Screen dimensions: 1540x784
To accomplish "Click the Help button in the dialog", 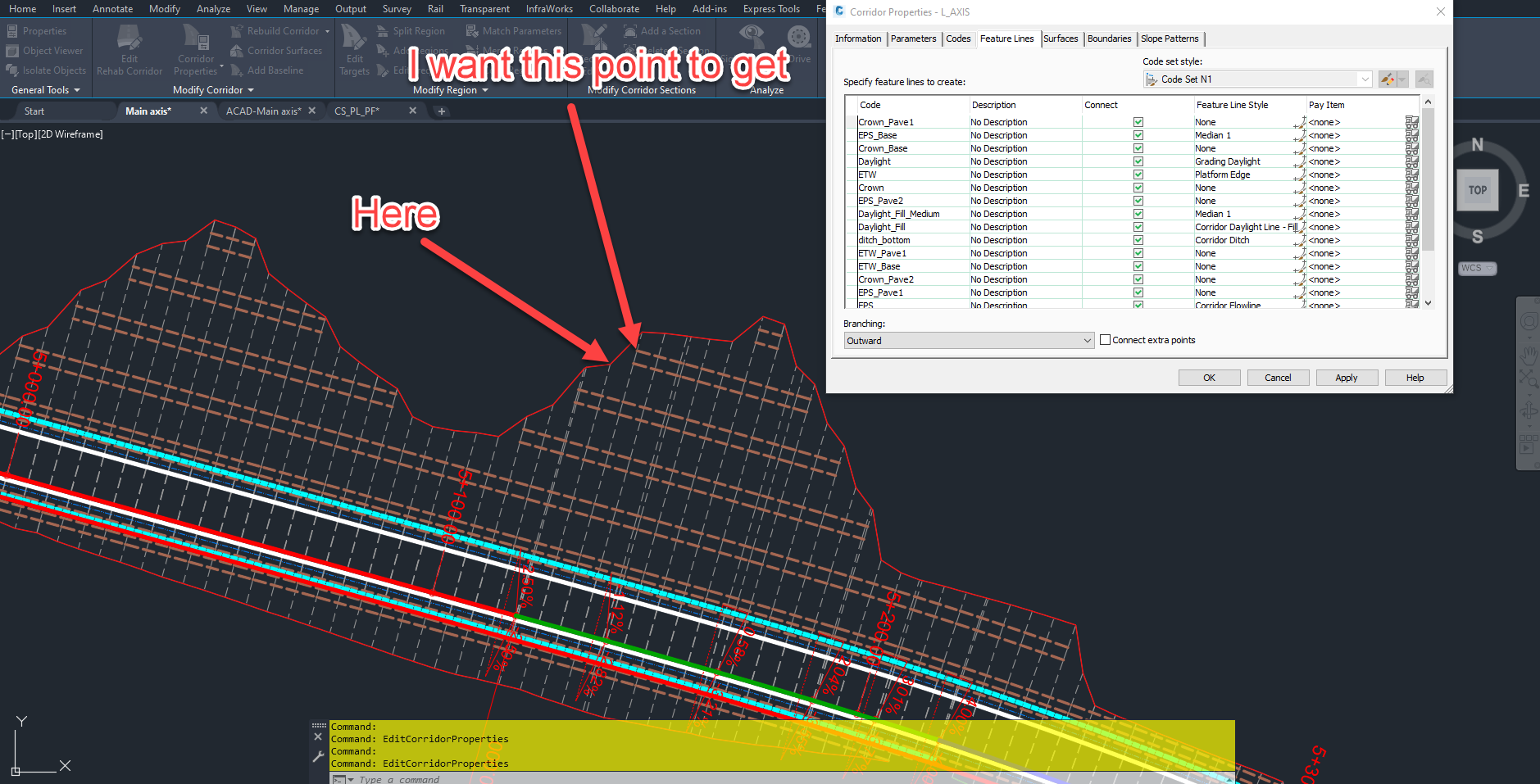I will (1415, 377).
